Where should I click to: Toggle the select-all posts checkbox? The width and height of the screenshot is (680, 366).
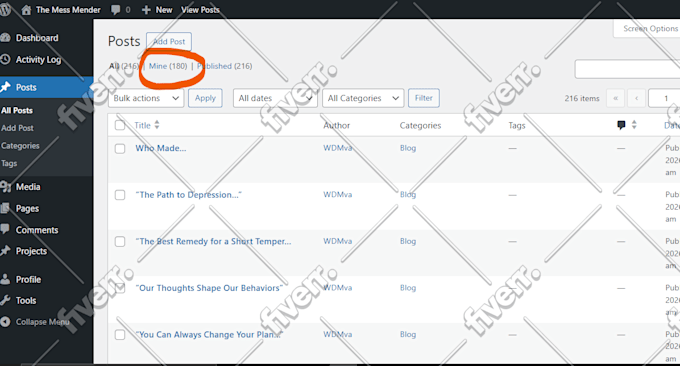tap(120, 125)
